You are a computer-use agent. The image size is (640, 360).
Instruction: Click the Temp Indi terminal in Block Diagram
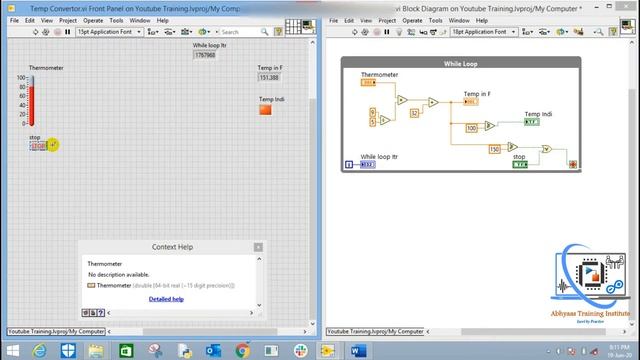tap(532, 122)
